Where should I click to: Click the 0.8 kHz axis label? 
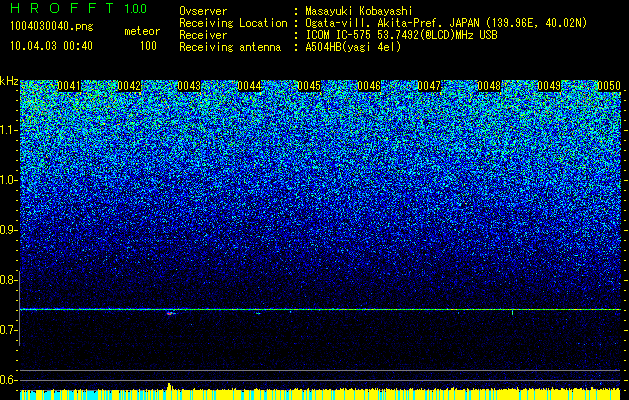click(x=8, y=280)
